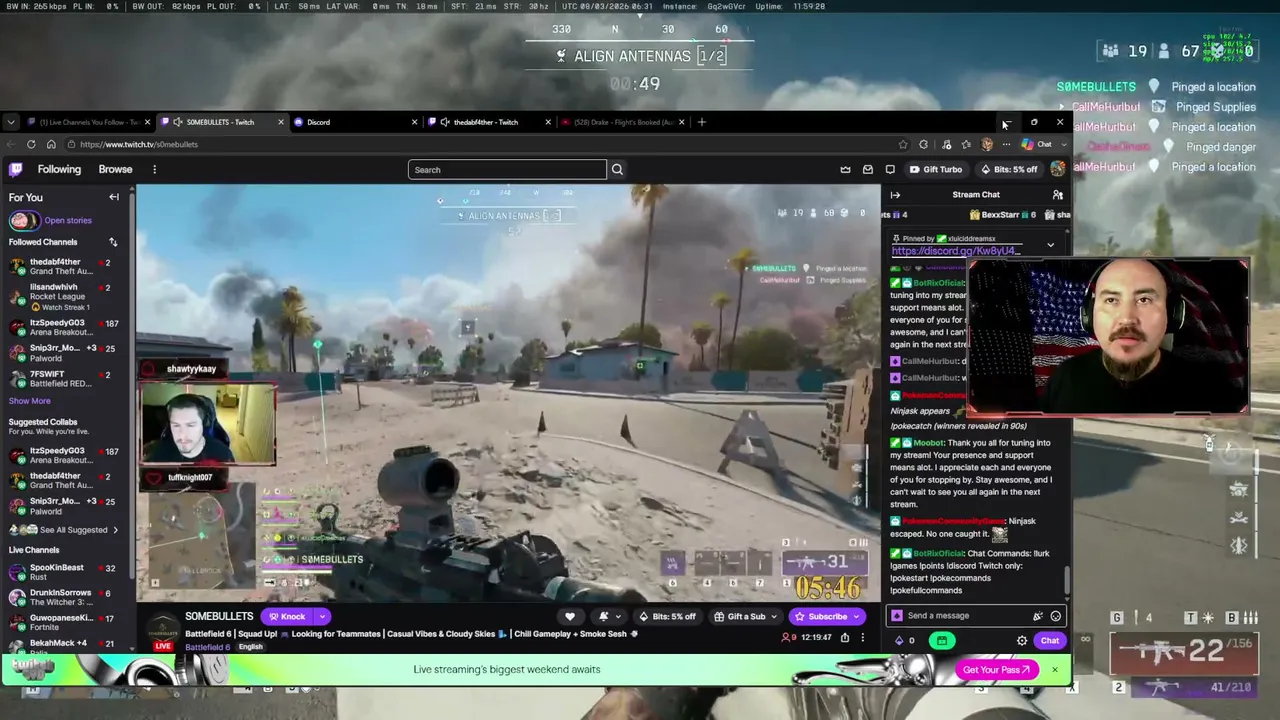1280x720 pixels.
Task: Close the Discord browser tab
Action: pyautogui.click(x=414, y=122)
